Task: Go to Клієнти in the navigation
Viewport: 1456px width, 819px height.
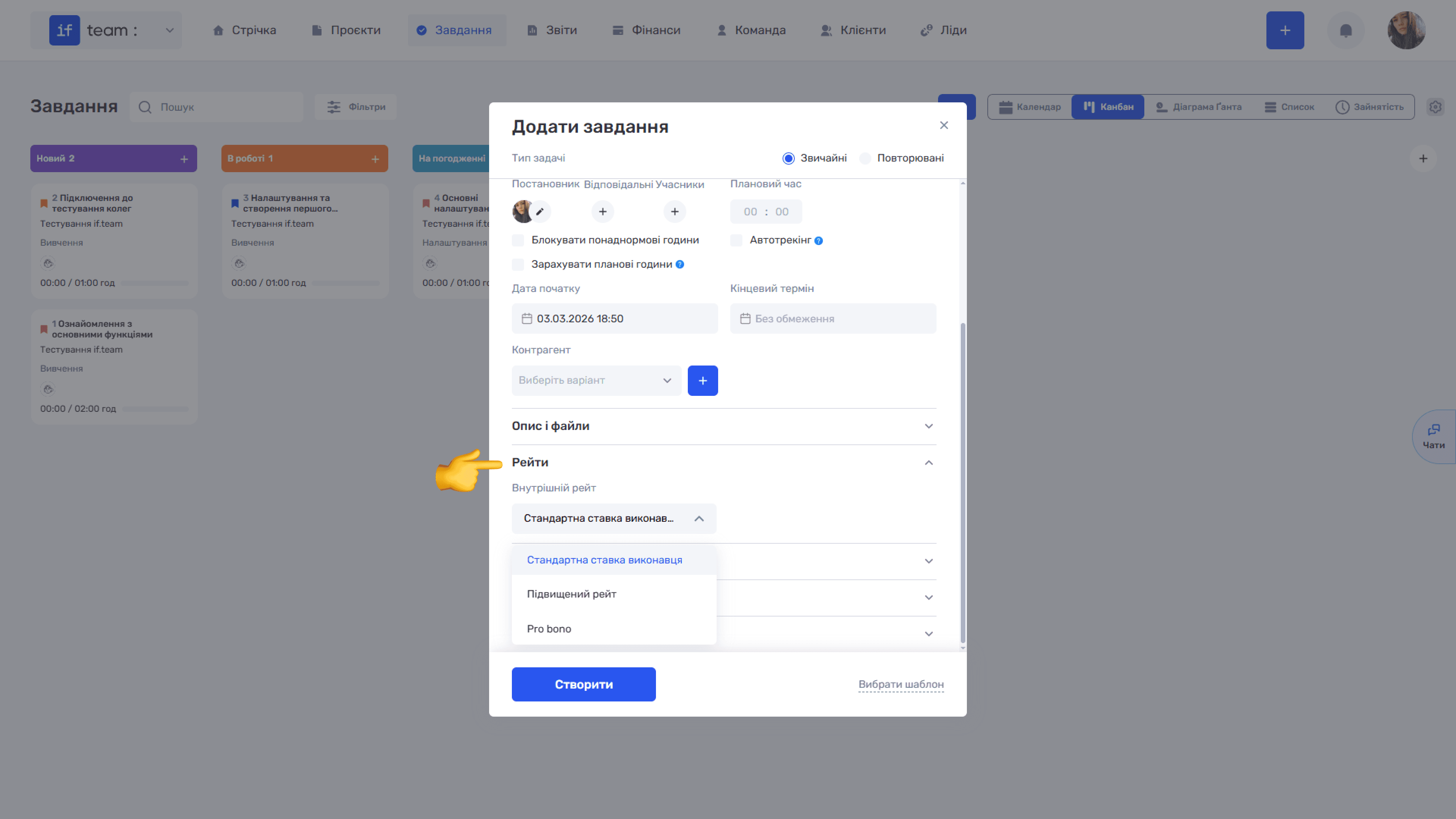Action: pos(854,30)
